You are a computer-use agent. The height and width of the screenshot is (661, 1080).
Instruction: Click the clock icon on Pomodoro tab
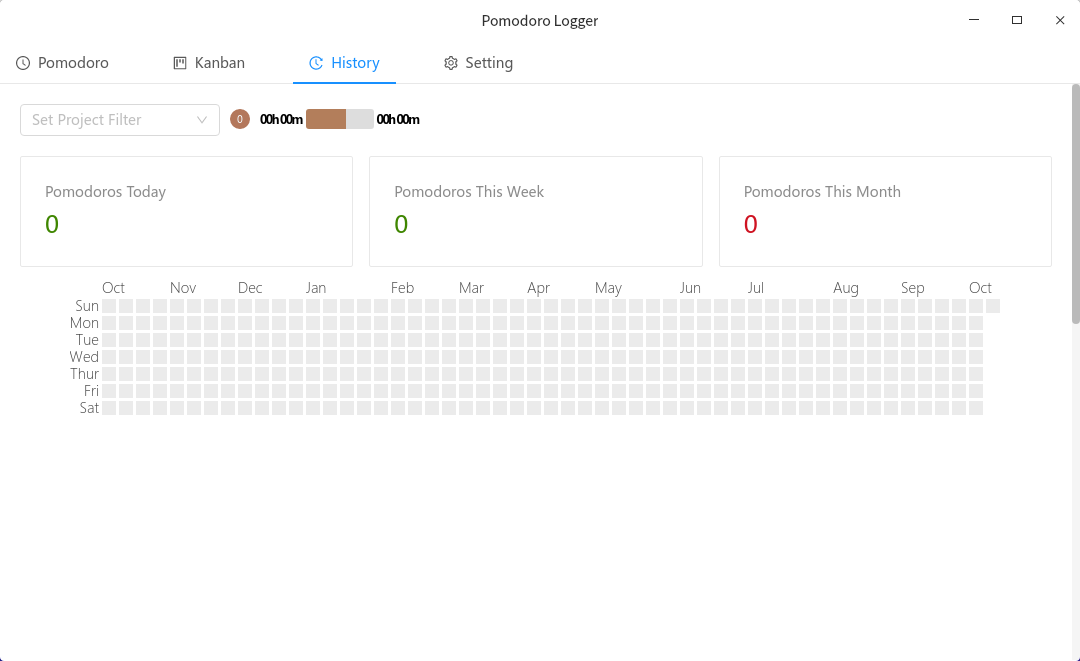[x=23, y=63]
